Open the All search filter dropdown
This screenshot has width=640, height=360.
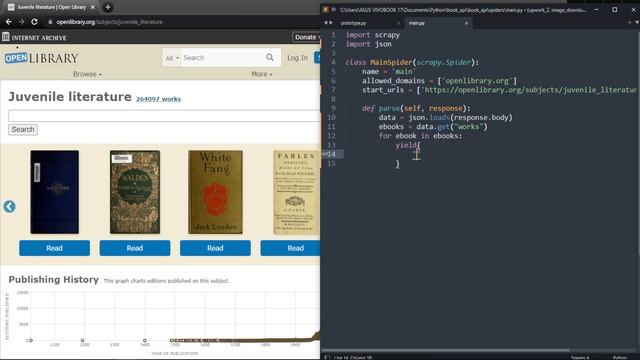coord(172,58)
